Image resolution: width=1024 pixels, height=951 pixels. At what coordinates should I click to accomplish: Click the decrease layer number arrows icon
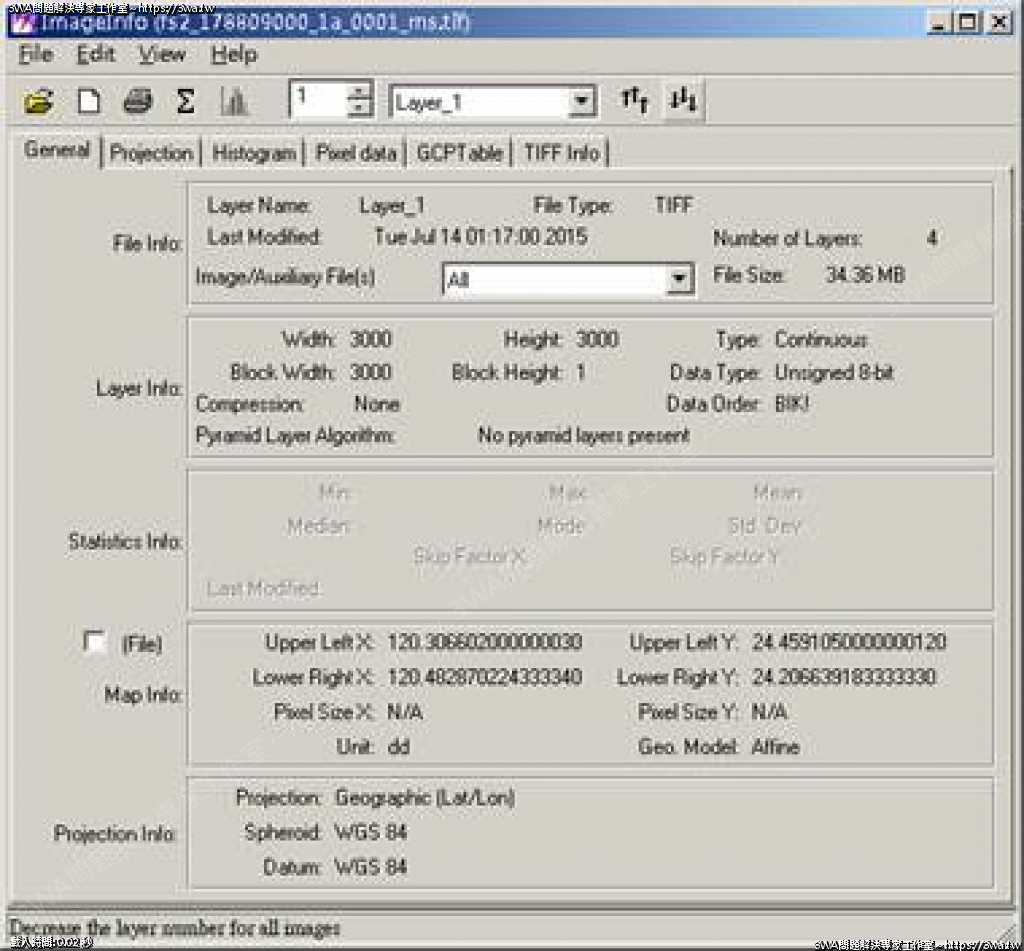point(684,99)
